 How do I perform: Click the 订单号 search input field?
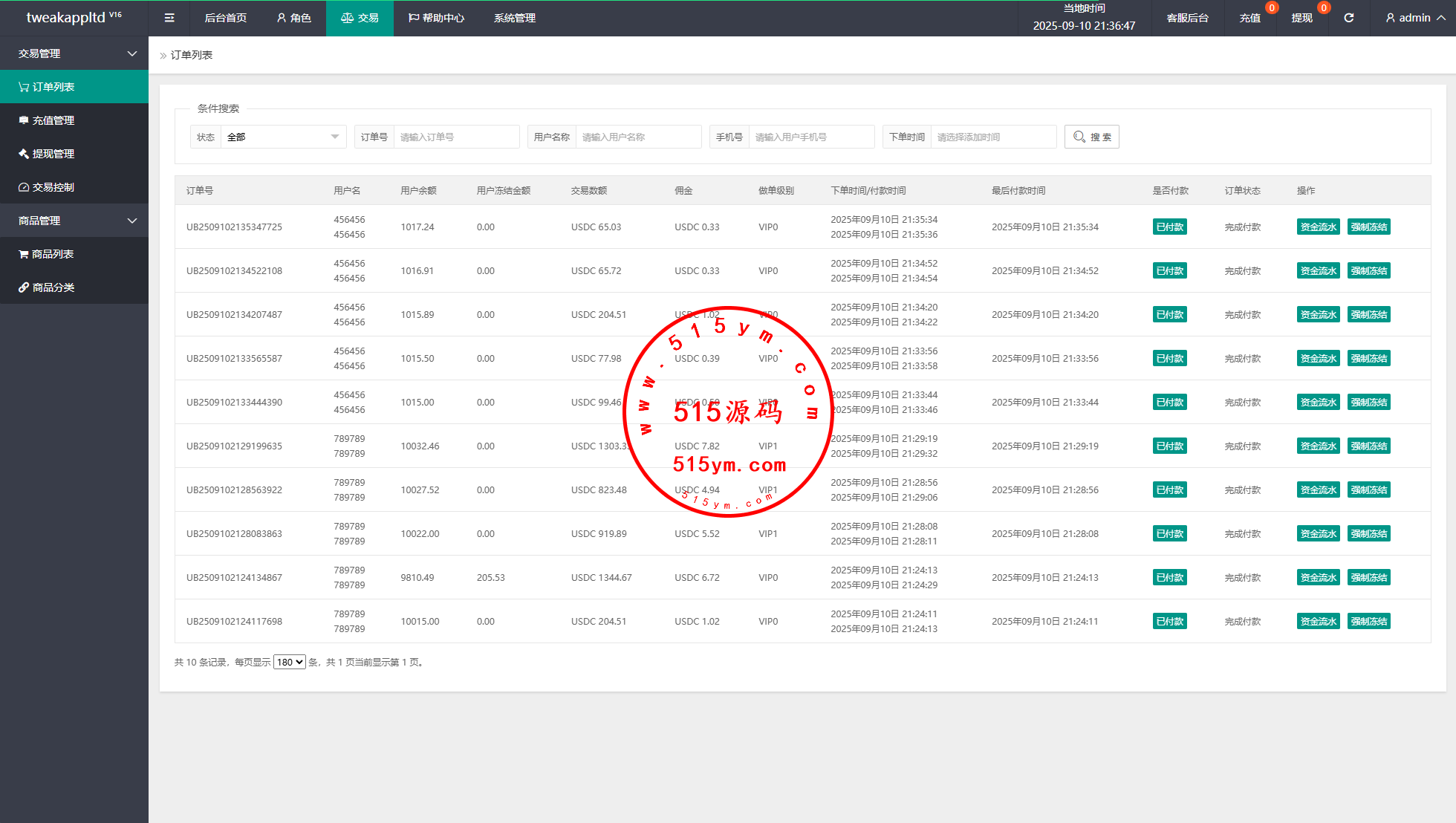click(x=456, y=137)
